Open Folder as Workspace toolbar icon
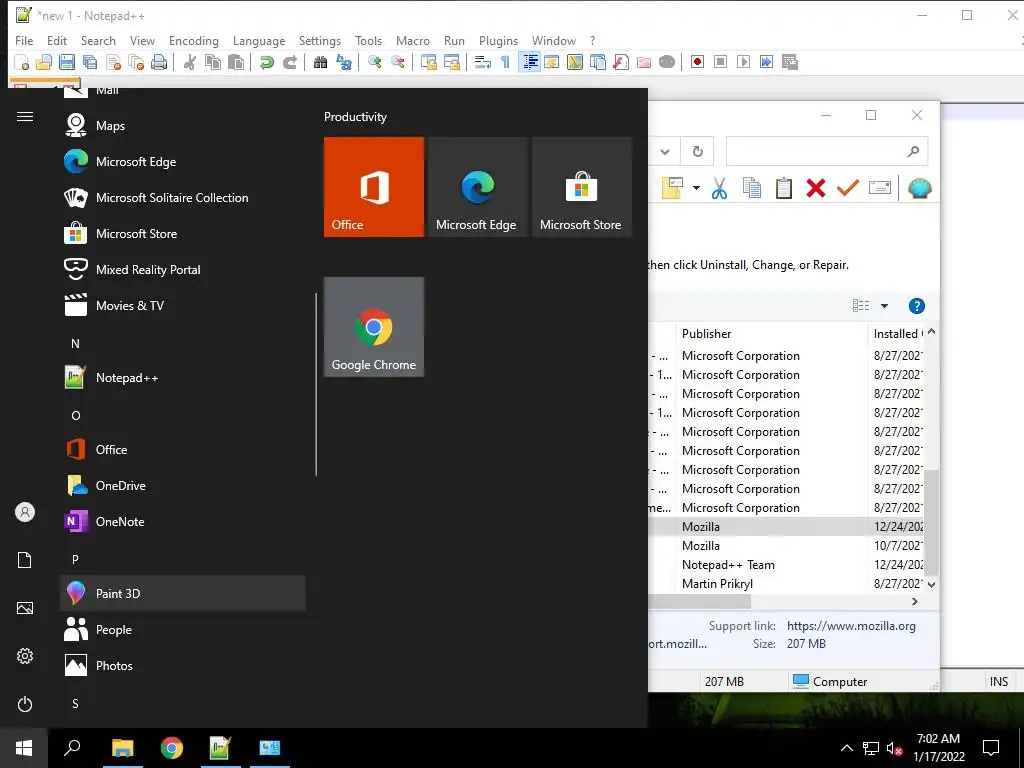Viewport: 1024px width, 768px height. (x=644, y=62)
